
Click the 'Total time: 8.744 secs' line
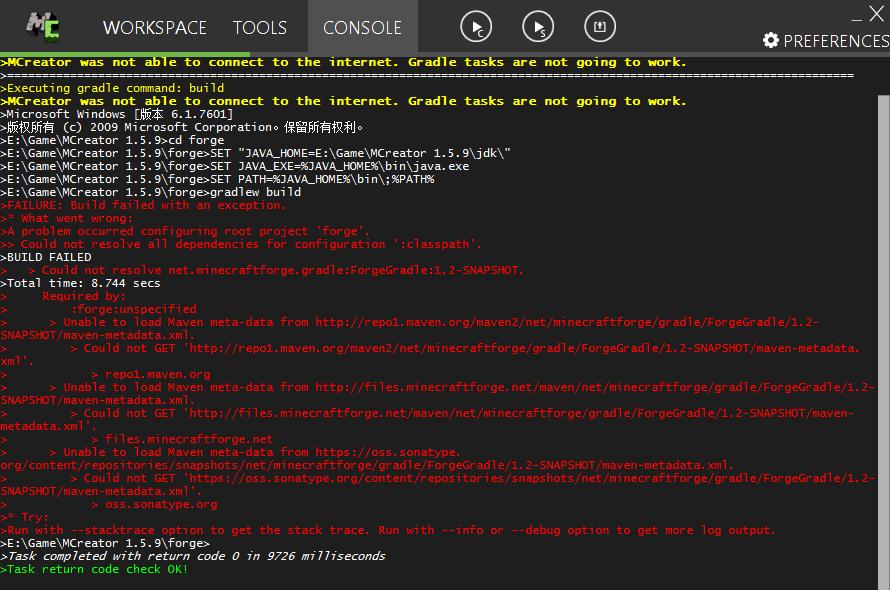81,283
